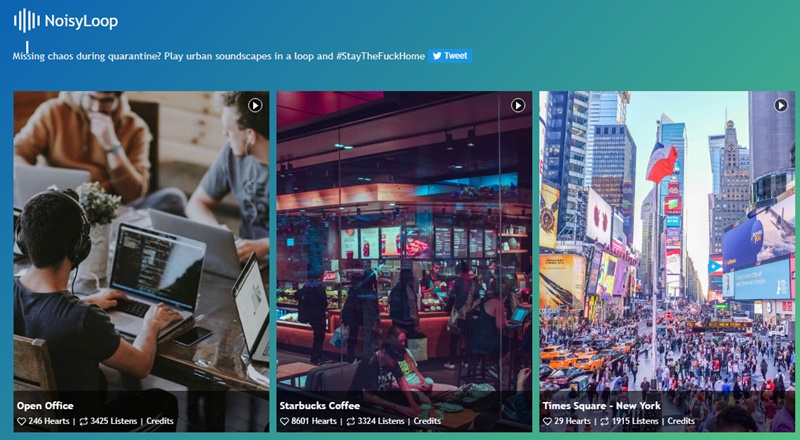
Task: Open Credits for Times Square
Action: pyautogui.click(x=681, y=421)
